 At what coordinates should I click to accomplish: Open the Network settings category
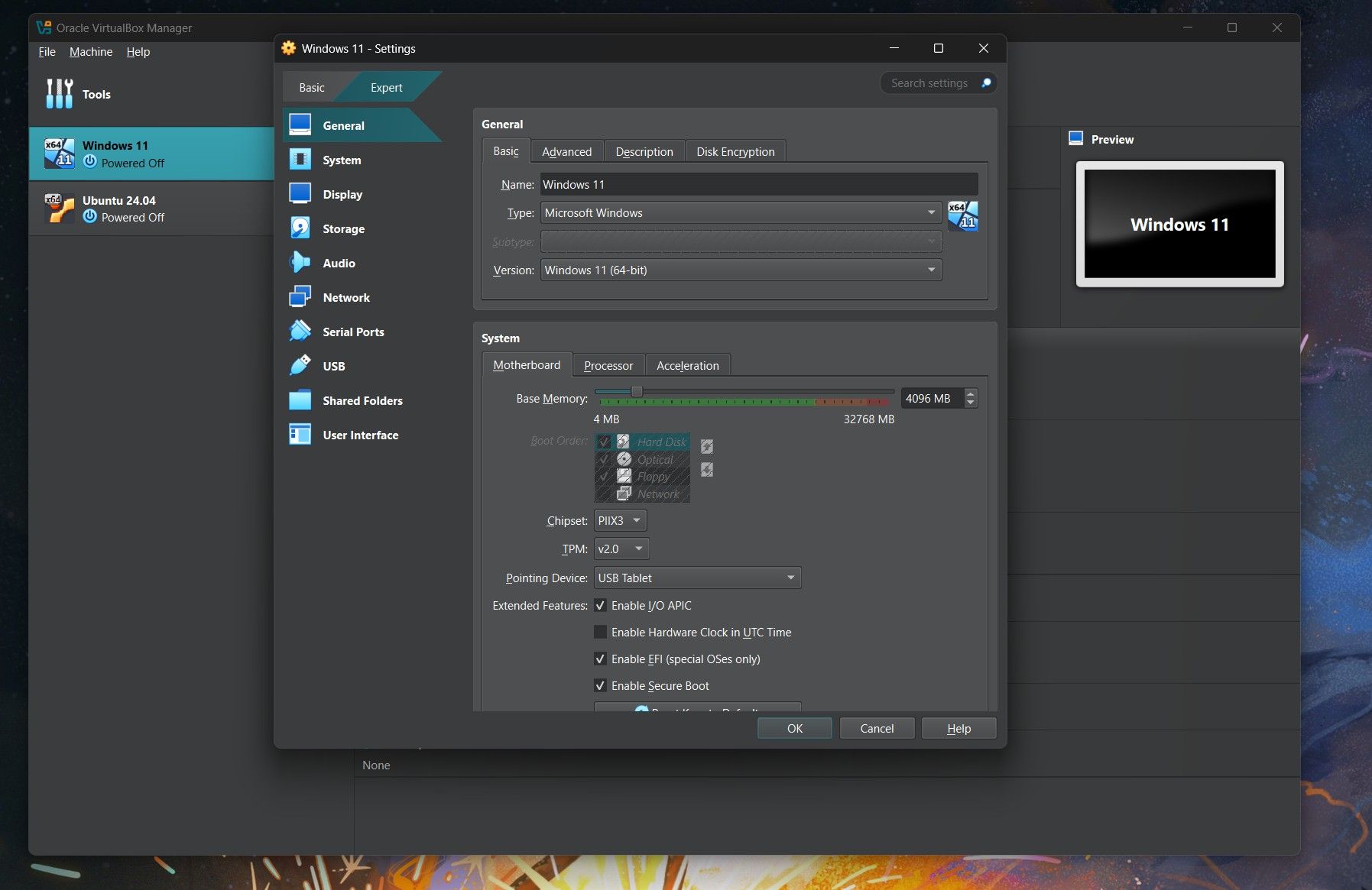(x=361, y=297)
